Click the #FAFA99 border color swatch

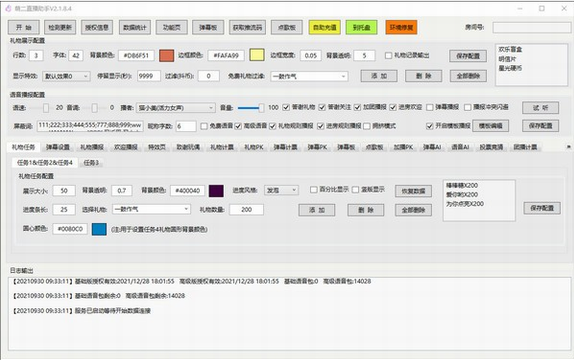(x=257, y=55)
